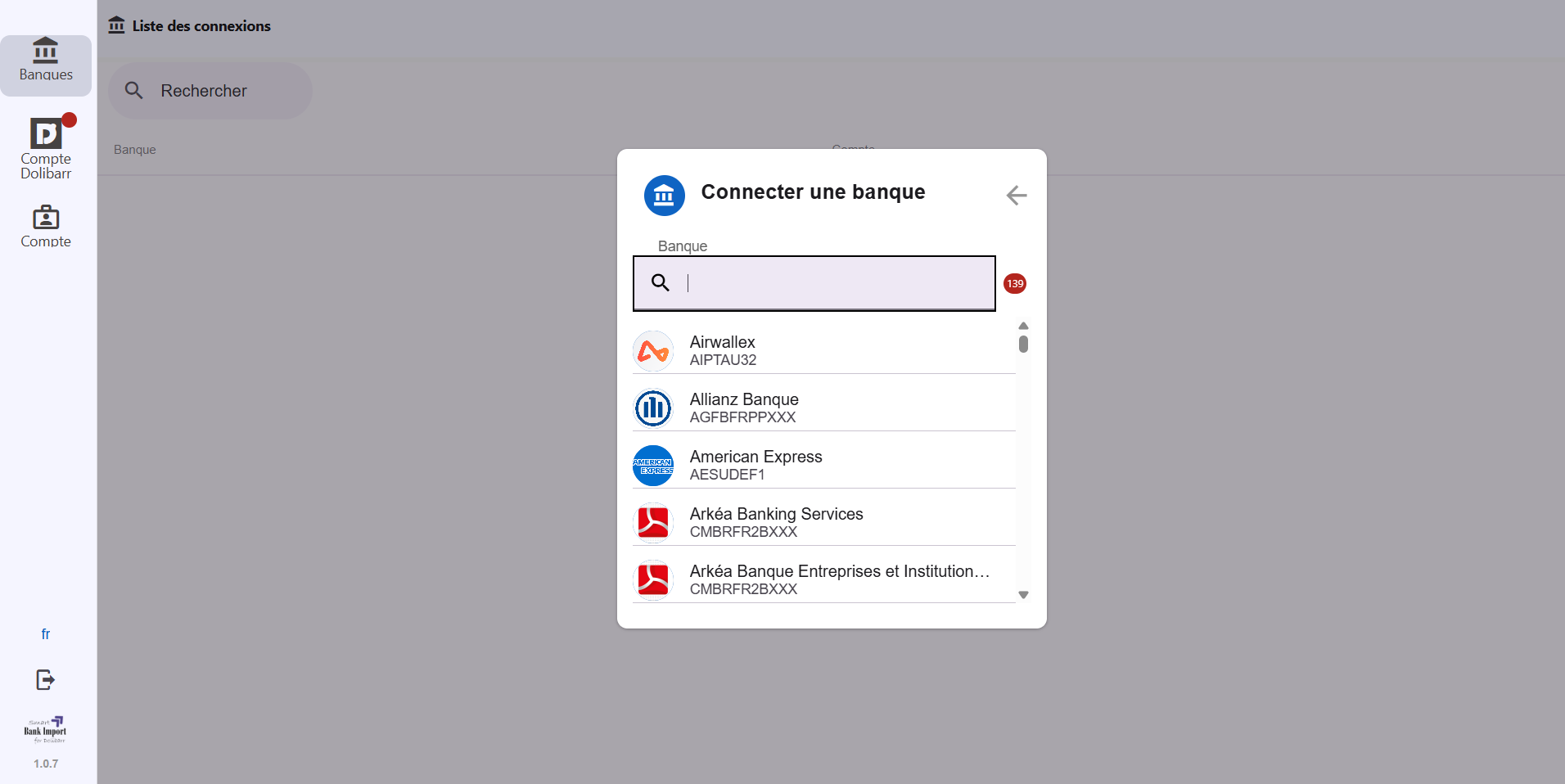Select the Airwallex logo
Screen dimensions: 1565x784
click(653, 350)
